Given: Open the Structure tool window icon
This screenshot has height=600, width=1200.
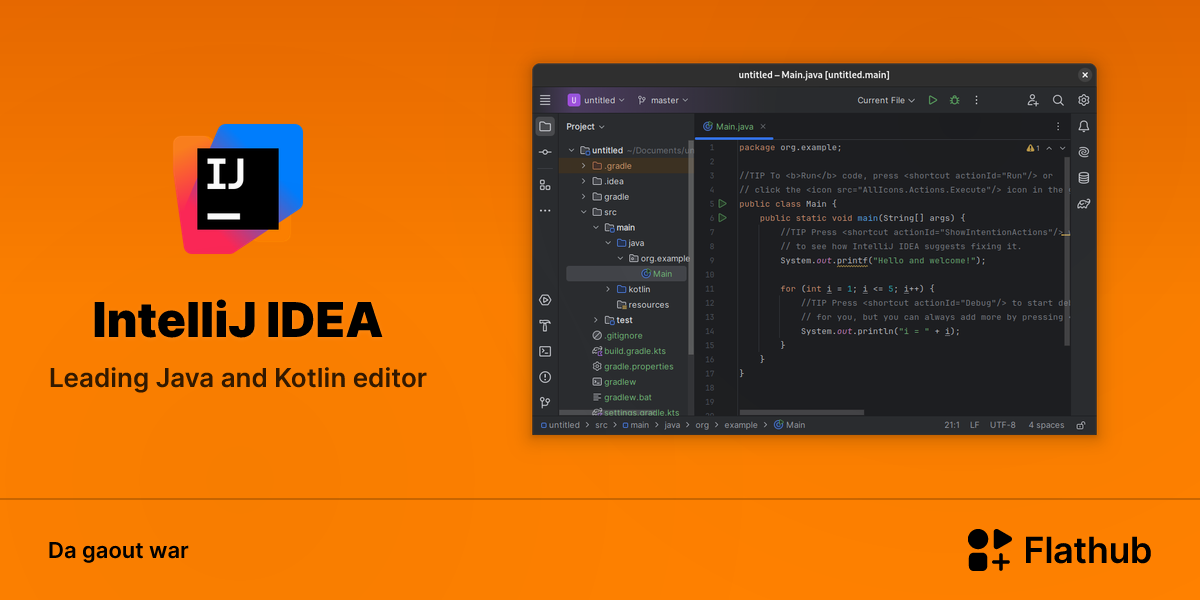Looking at the screenshot, I should [x=545, y=185].
